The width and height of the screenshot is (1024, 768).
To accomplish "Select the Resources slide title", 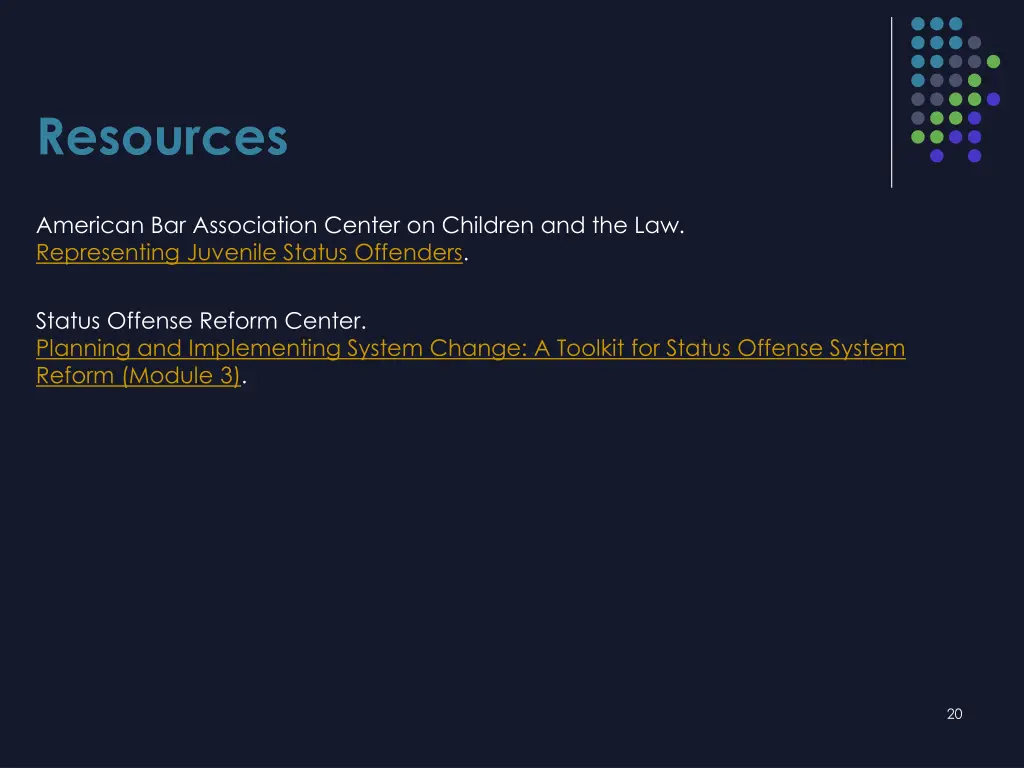I will click(x=162, y=137).
